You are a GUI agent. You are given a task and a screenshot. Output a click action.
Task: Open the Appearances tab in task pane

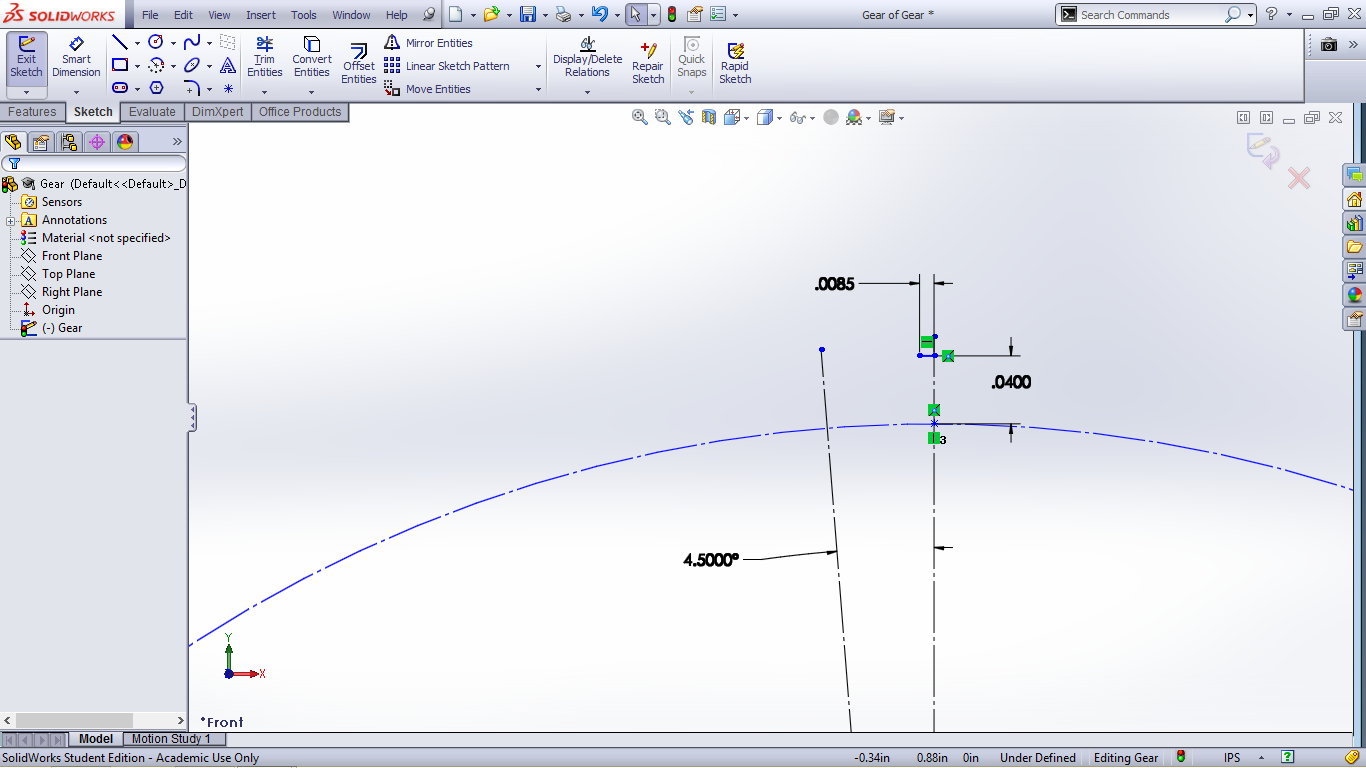coord(1354,295)
